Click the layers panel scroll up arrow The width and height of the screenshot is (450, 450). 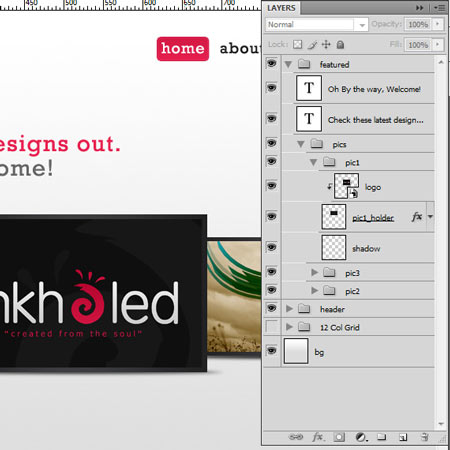pyautogui.click(x=441, y=62)
